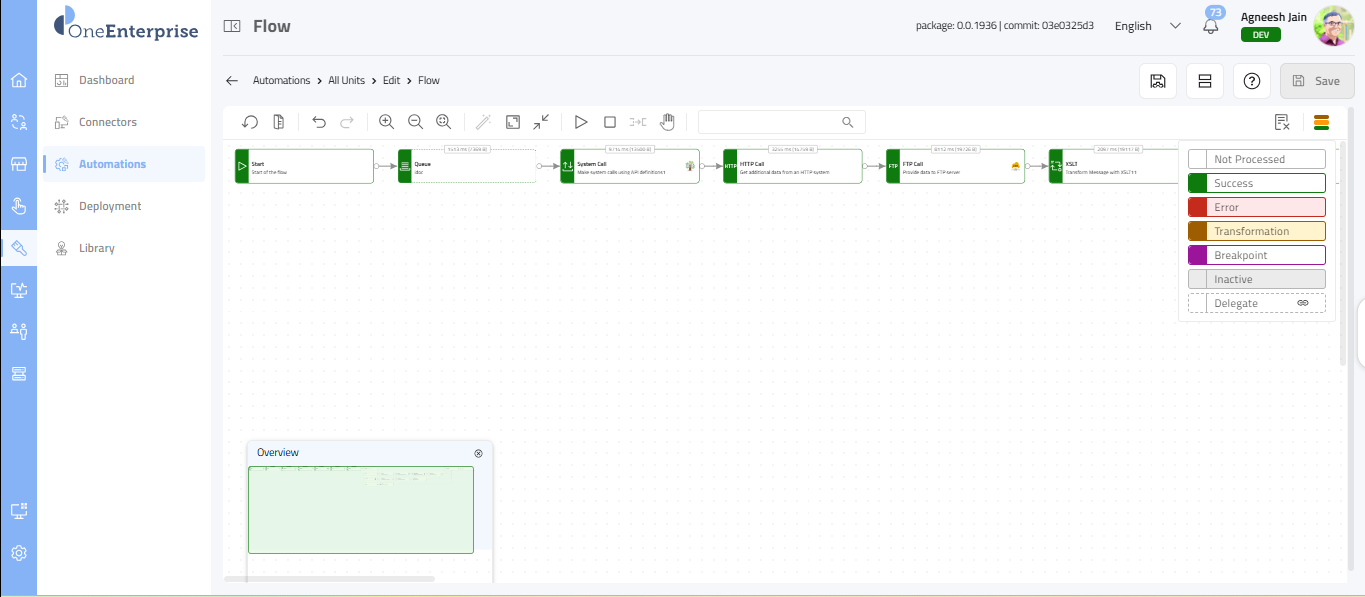Close the Overview minimap panel
1365x597 pixels.
[x=478, y=453]
